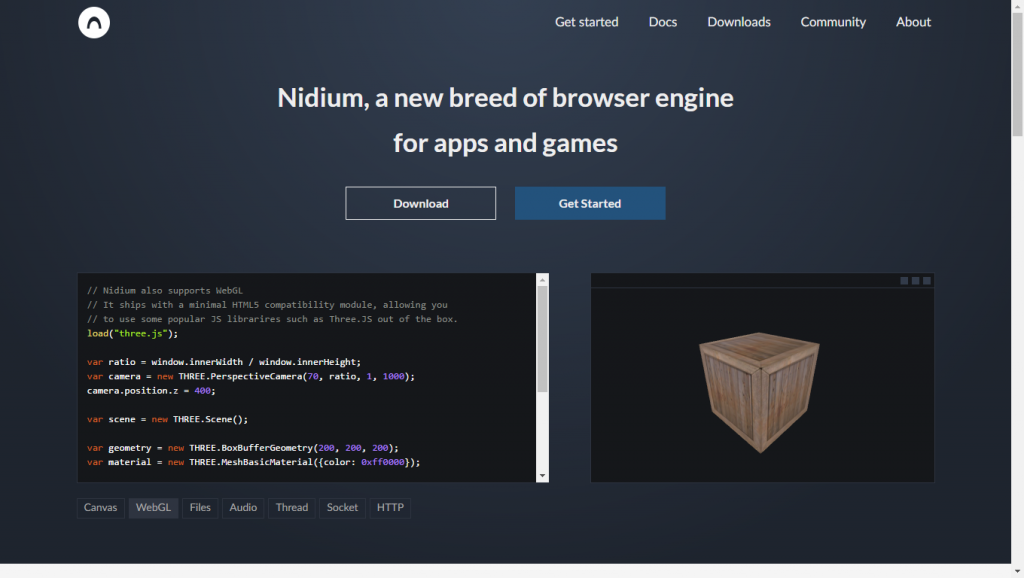Click the 'var scene = new THREE.Scene()' line
1024x578 pixels.
(x=167, y=419)
